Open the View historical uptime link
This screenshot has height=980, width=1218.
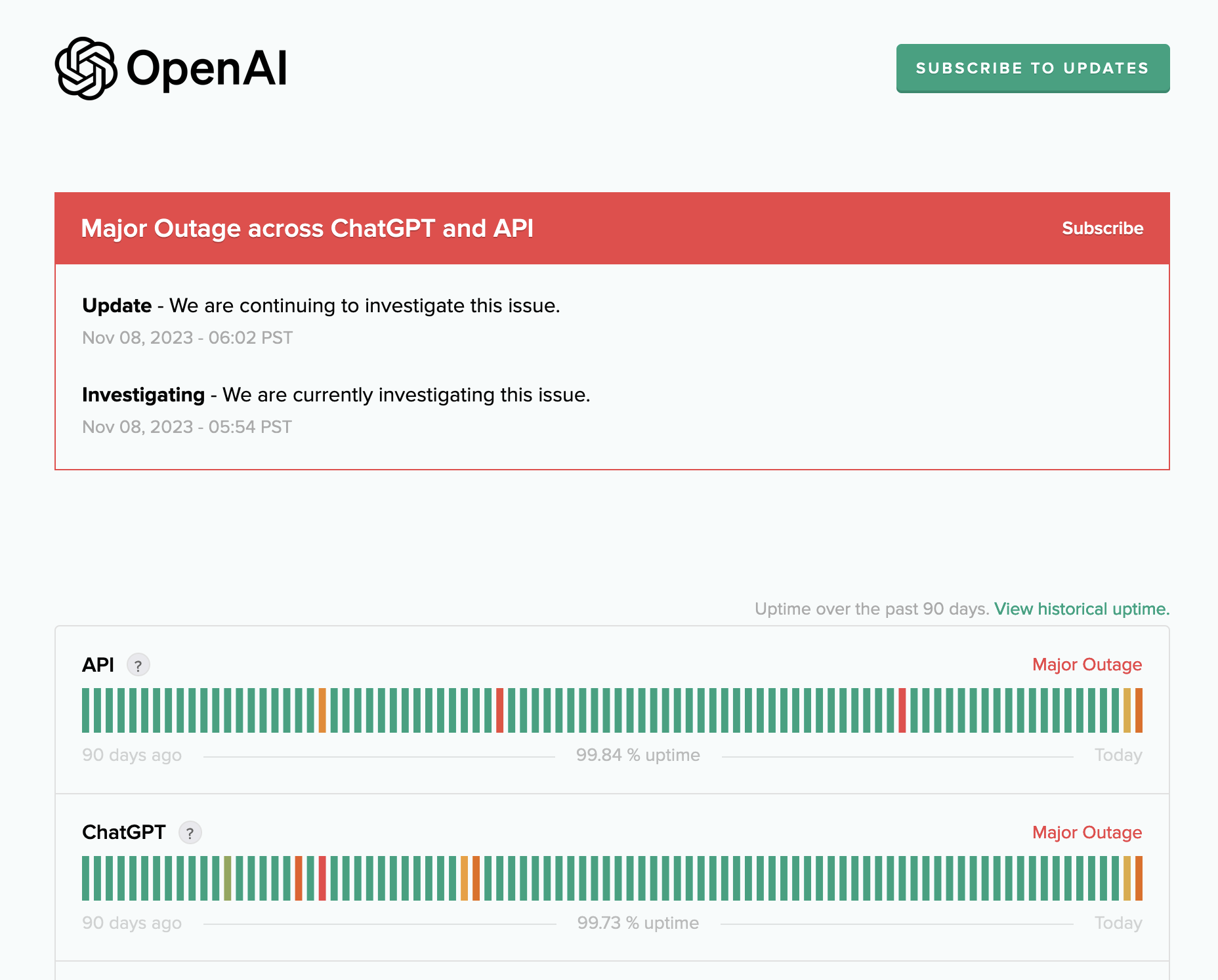[1081, 609]
